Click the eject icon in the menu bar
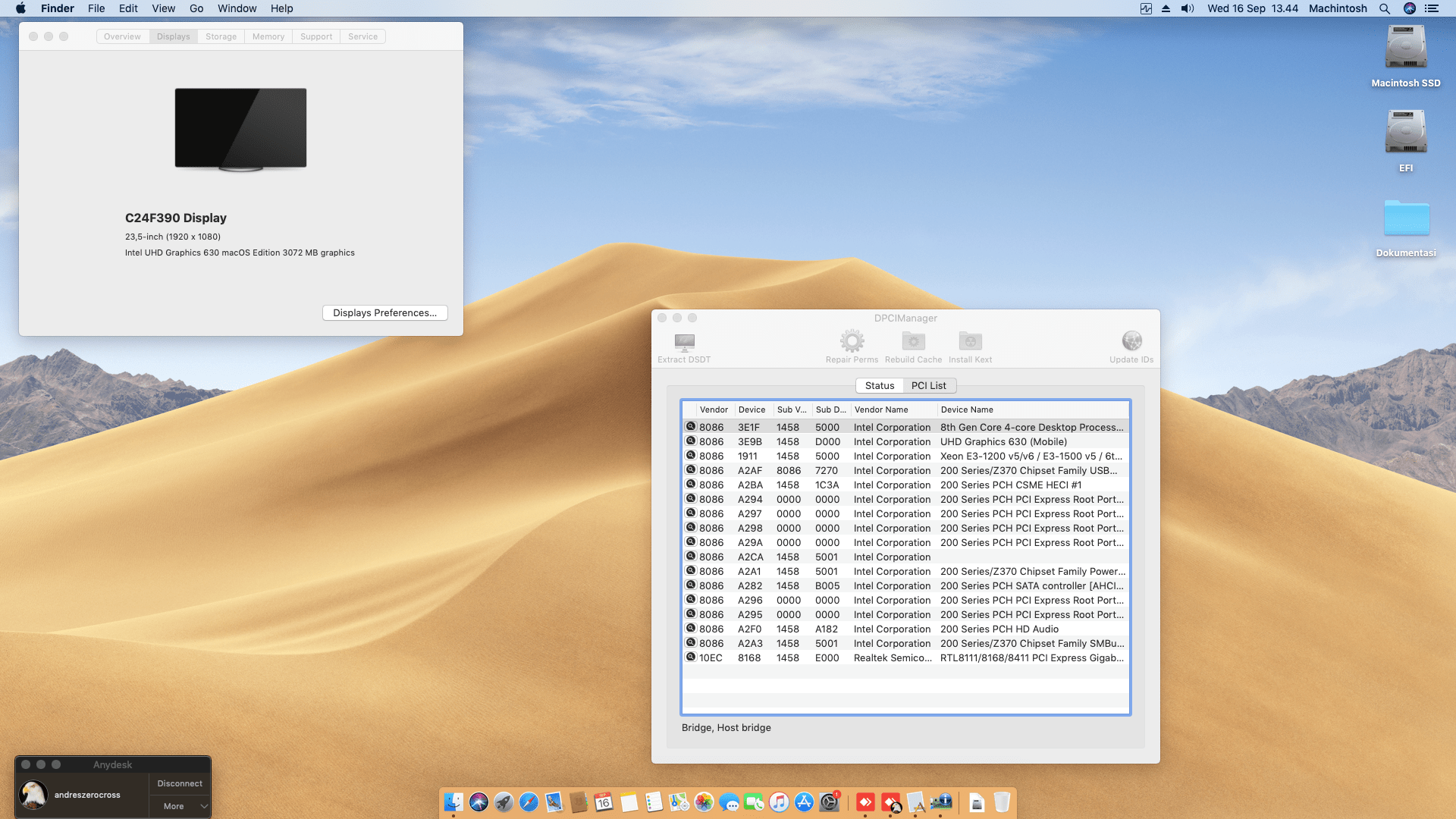This screenshot has height=819, width=1456. click(x=1166, y=8)
